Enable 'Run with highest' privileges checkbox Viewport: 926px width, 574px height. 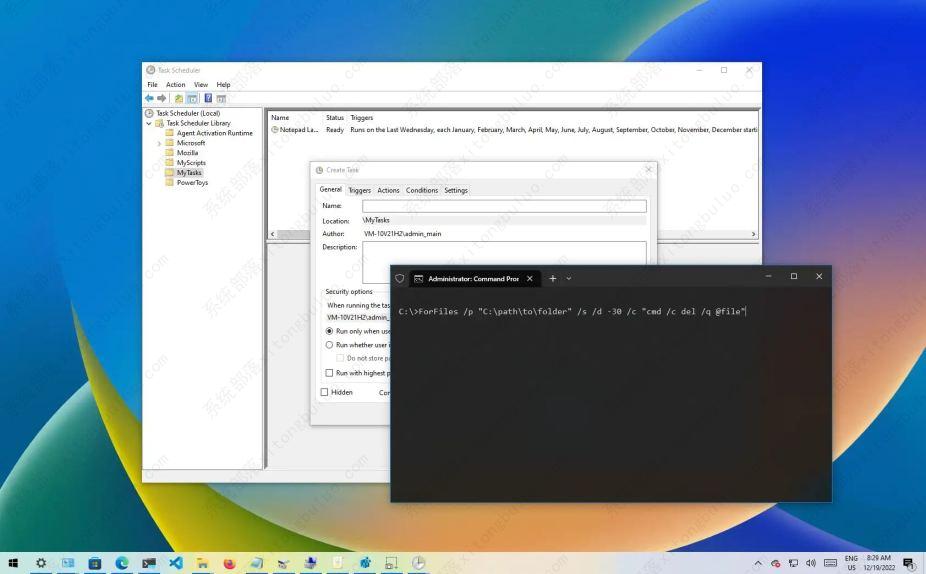click(x=330, y=373)
